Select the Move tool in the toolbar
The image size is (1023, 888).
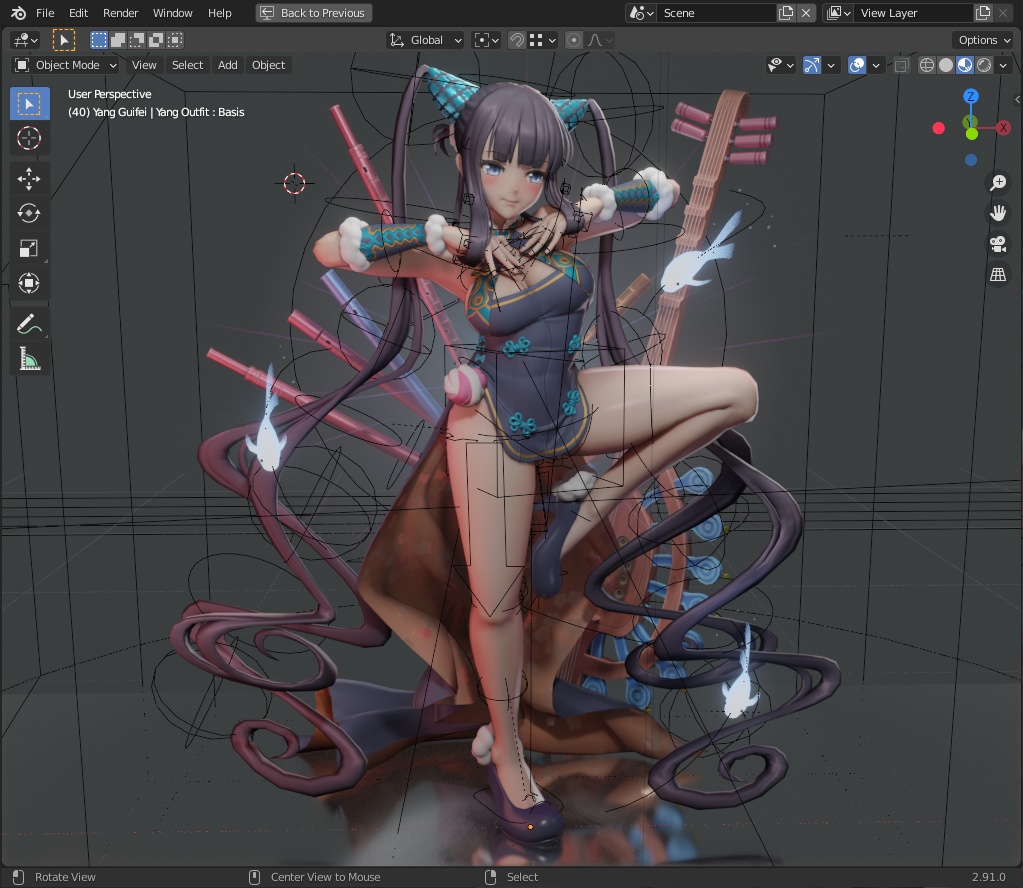tap(29, 178)
